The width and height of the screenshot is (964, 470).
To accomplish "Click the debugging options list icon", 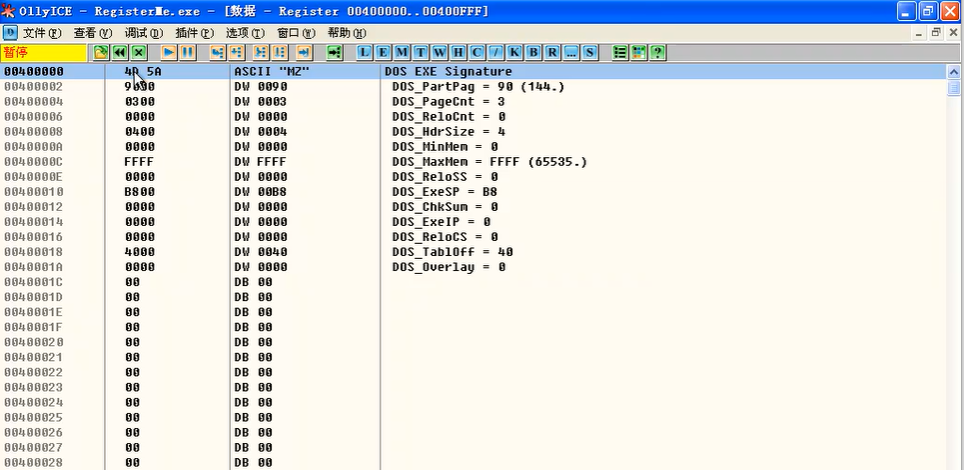I will coord(620,53).
